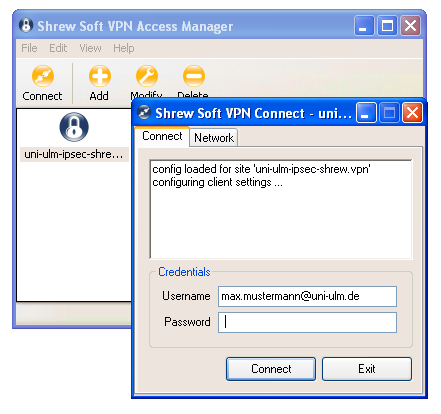Click into the Password field
Image resolution: width=441 pixels, height=414 pixels.
pos(307,322)
